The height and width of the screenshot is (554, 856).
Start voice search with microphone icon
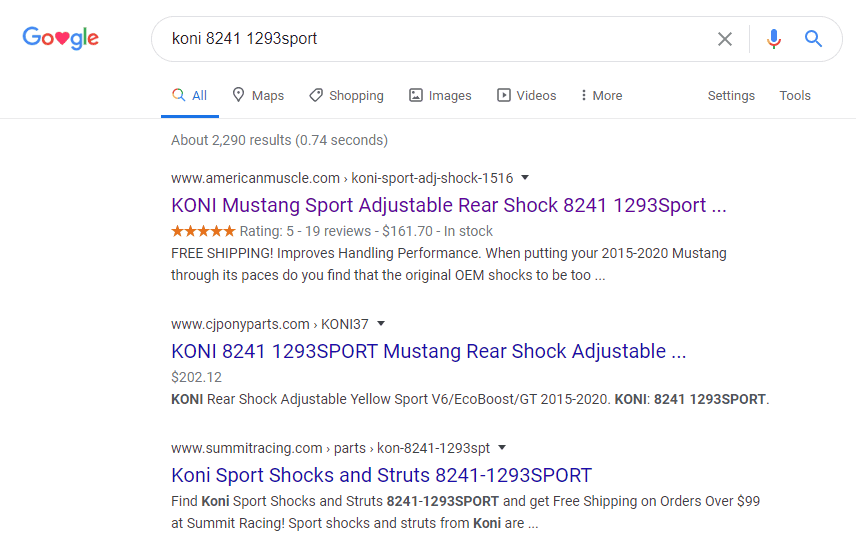point(774,39)
